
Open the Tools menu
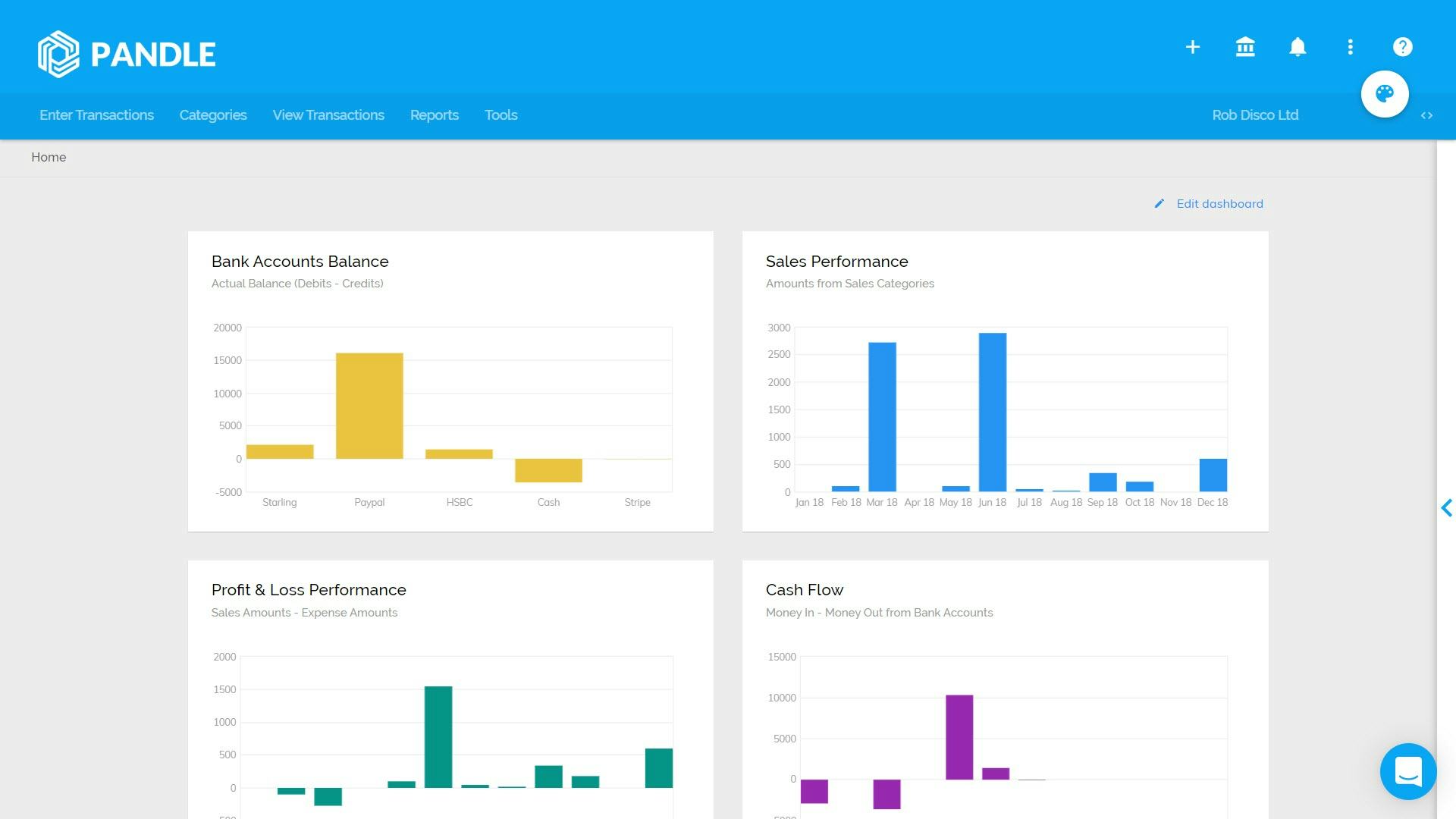pyautogui.click(x=500, y=115)
